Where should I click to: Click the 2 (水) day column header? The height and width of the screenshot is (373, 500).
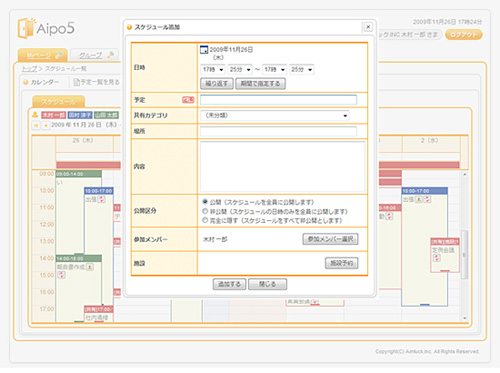click(429, 141)
